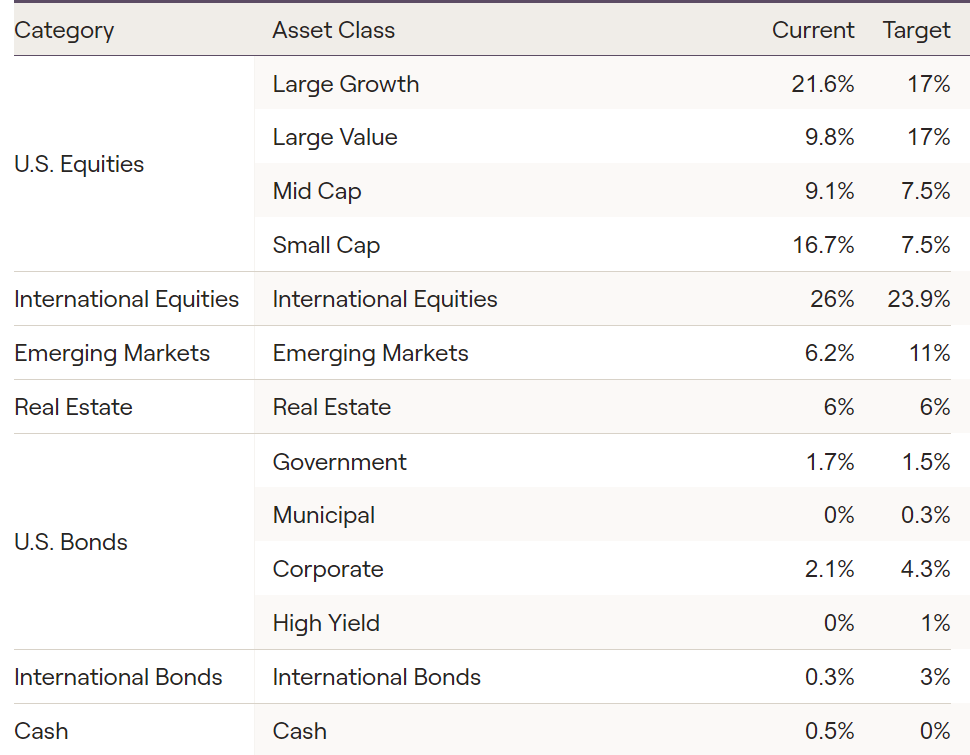This screenshot has width=970, height=755.
Task: Click the Mid Cap row label
Action: click(317, 191)
